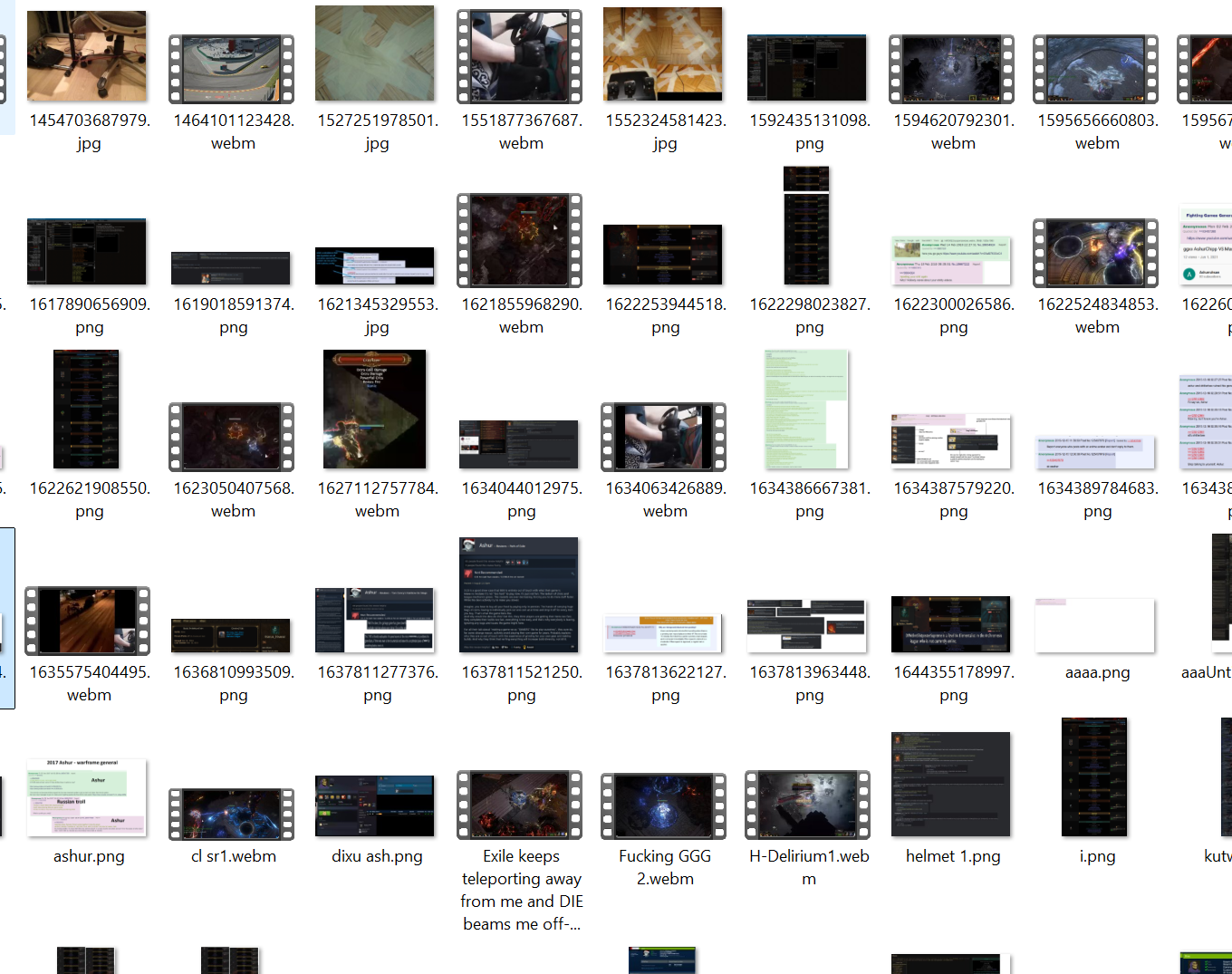Select the 1622300026586.png thumbnail
1232x974 pixels.
[x=951, y=261]
